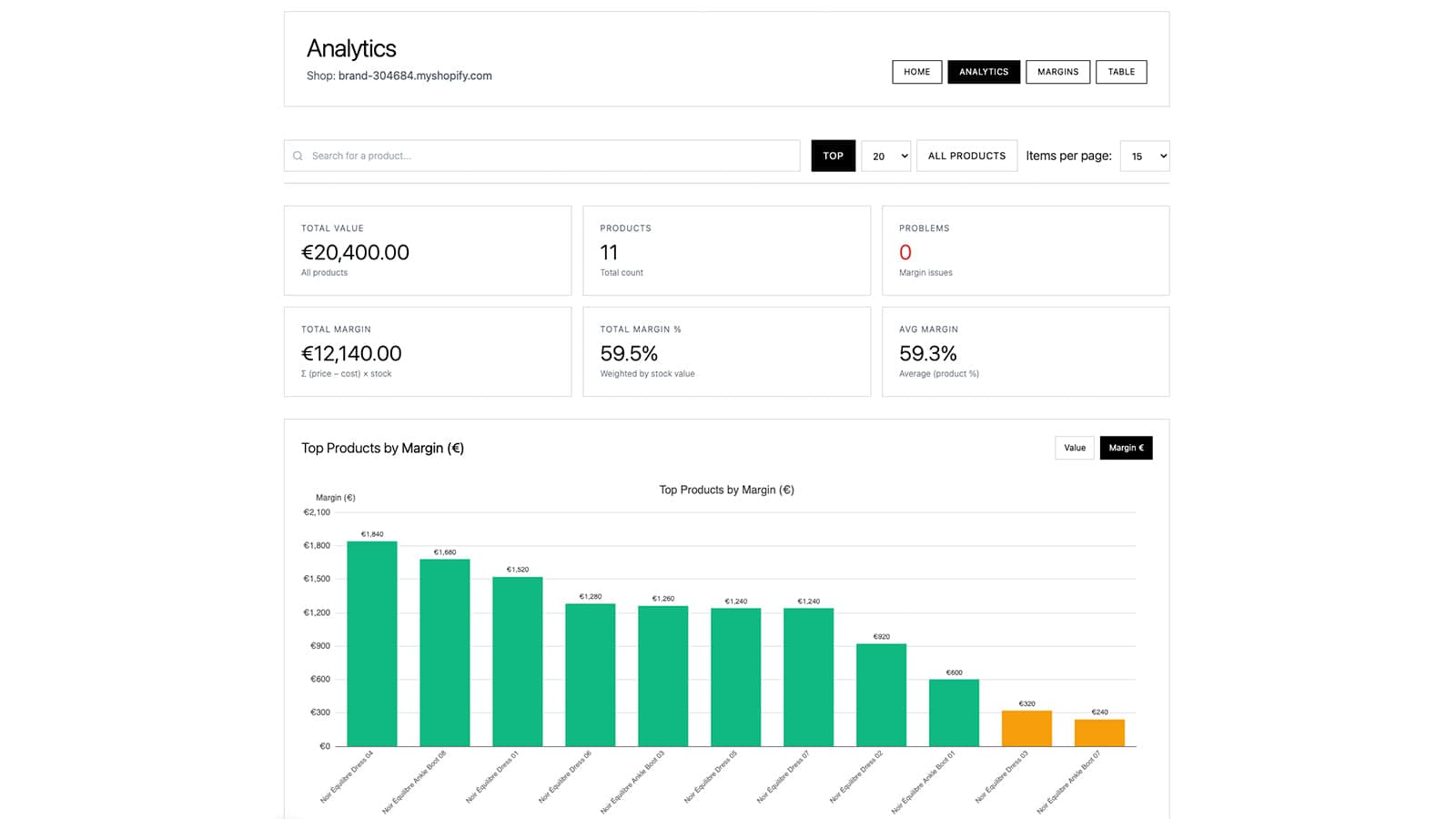Image resolution: width=1456 pixels, height=819 pixels.
Task: Click the green bar labeled €1,840
Action: (372, 644)
